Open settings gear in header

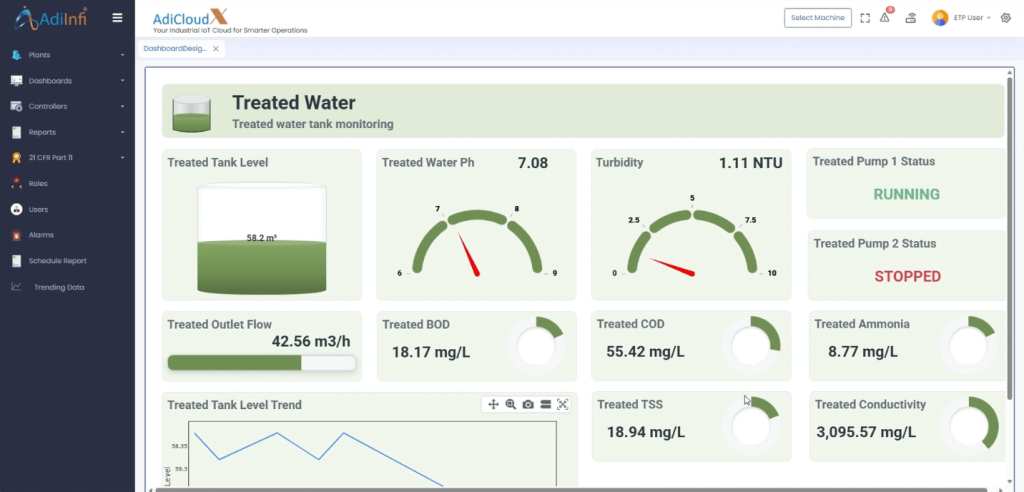tap(1006, 18)
